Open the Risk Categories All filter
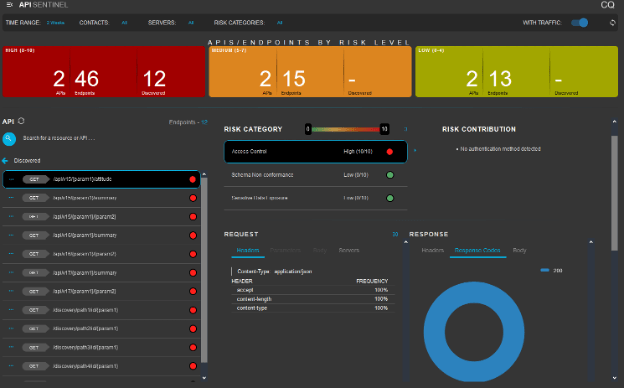 (280, 23)
